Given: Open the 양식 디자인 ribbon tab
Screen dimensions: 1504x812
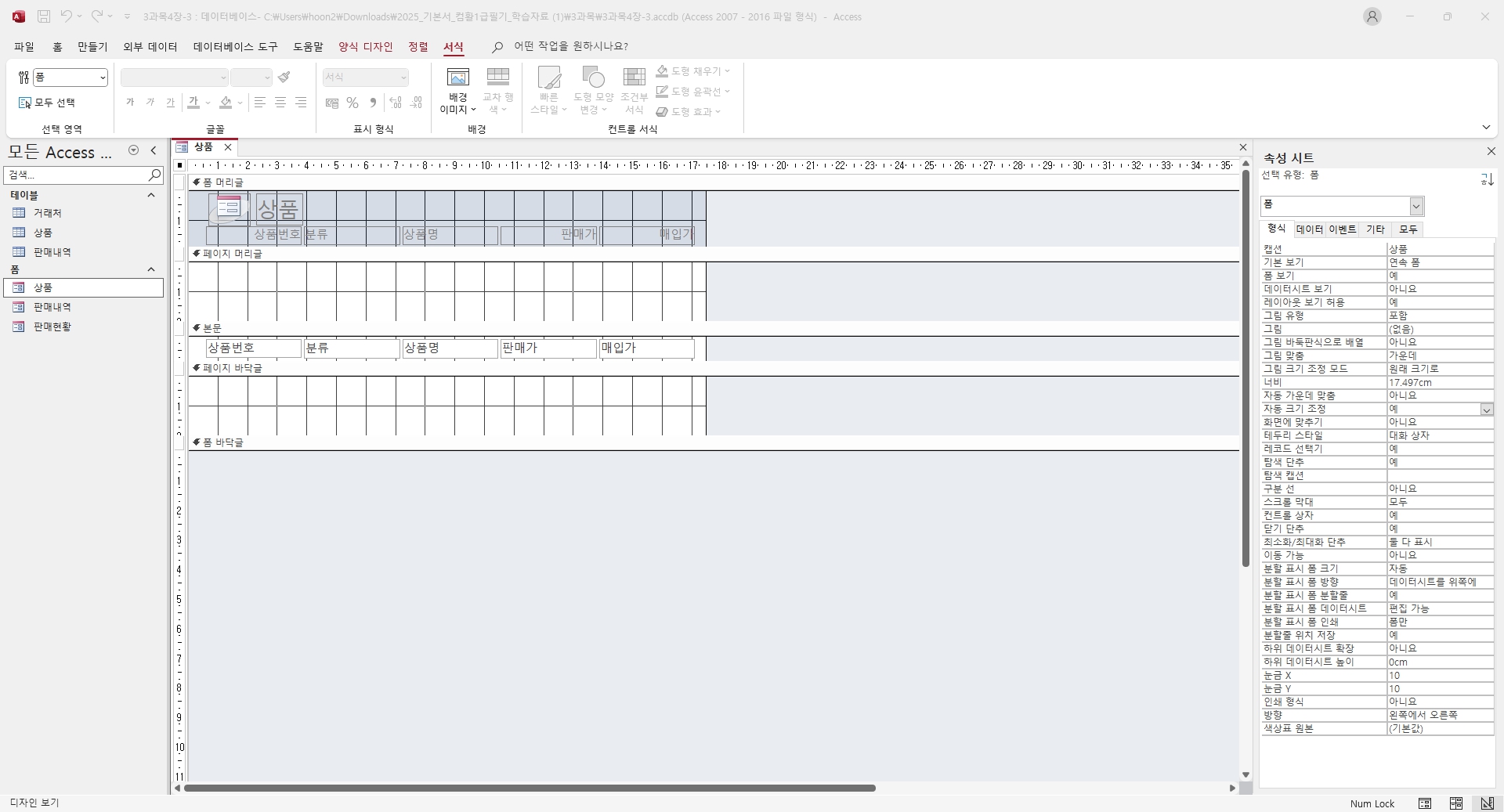Looking at the screenshot, I should point(365,47).
